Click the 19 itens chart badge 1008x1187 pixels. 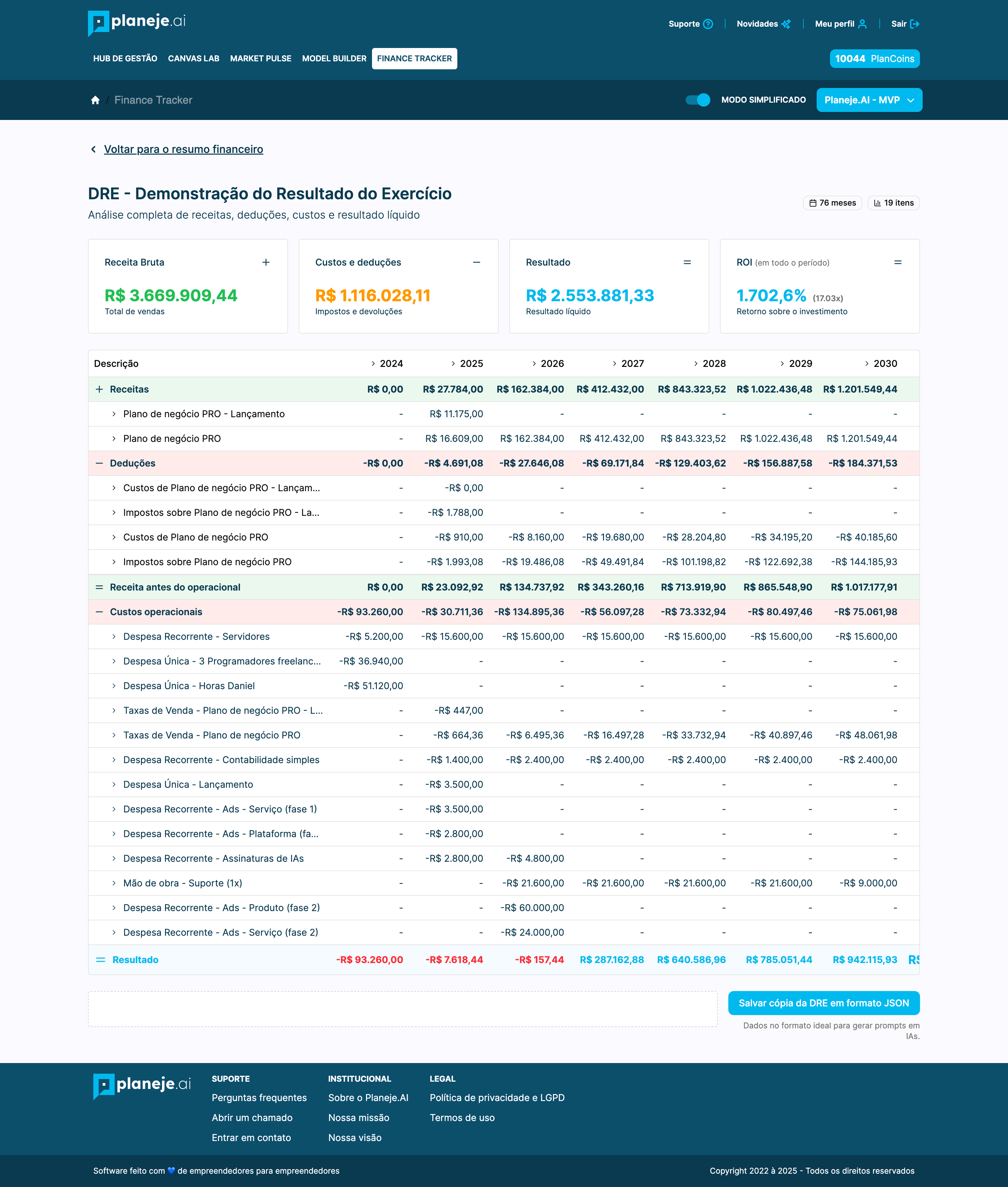tap(893, 203)
